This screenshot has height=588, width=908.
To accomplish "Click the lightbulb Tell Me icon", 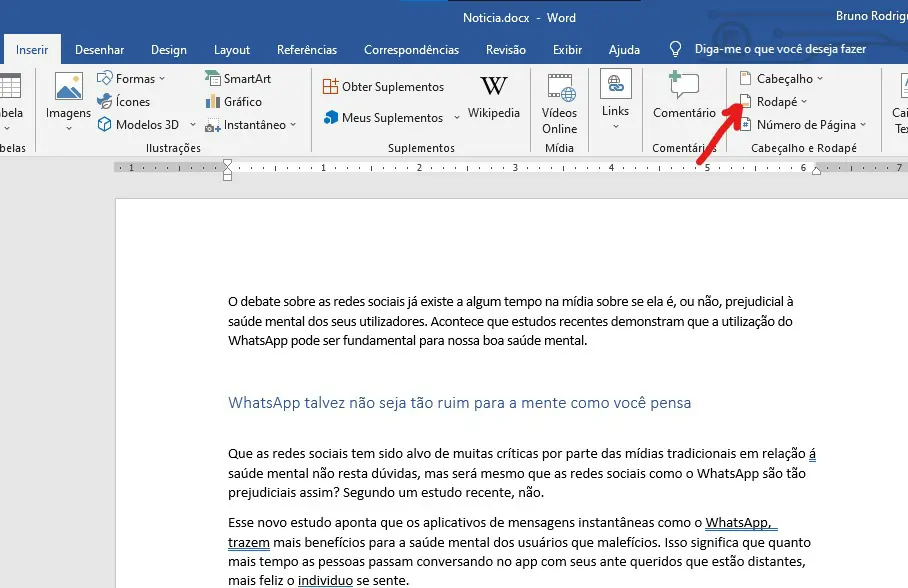I will 675,49.
